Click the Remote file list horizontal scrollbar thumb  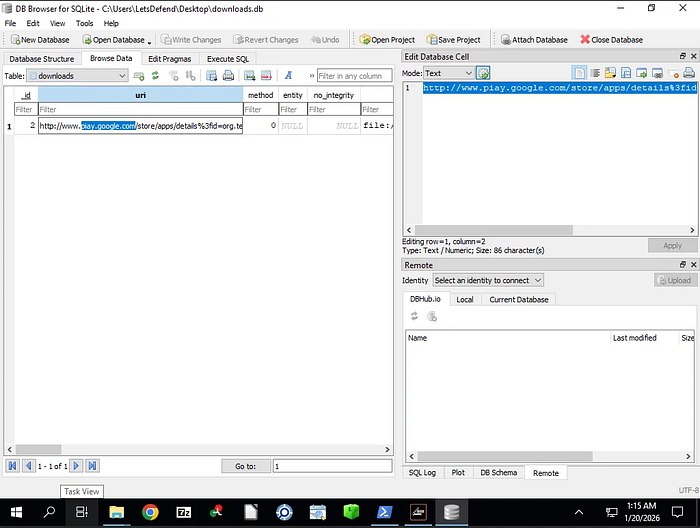[505, 456]
